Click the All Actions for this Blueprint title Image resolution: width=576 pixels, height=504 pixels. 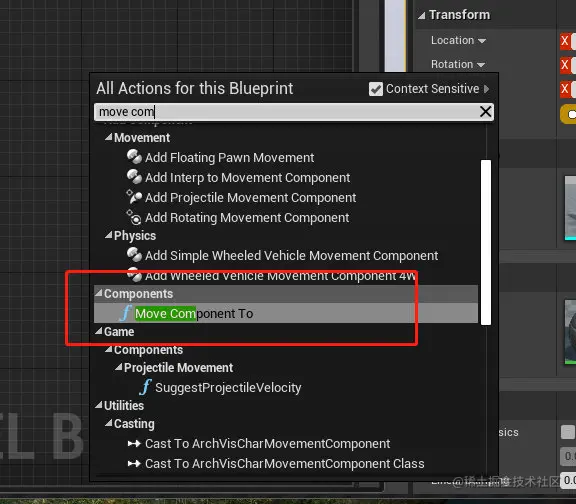[195, 89]
